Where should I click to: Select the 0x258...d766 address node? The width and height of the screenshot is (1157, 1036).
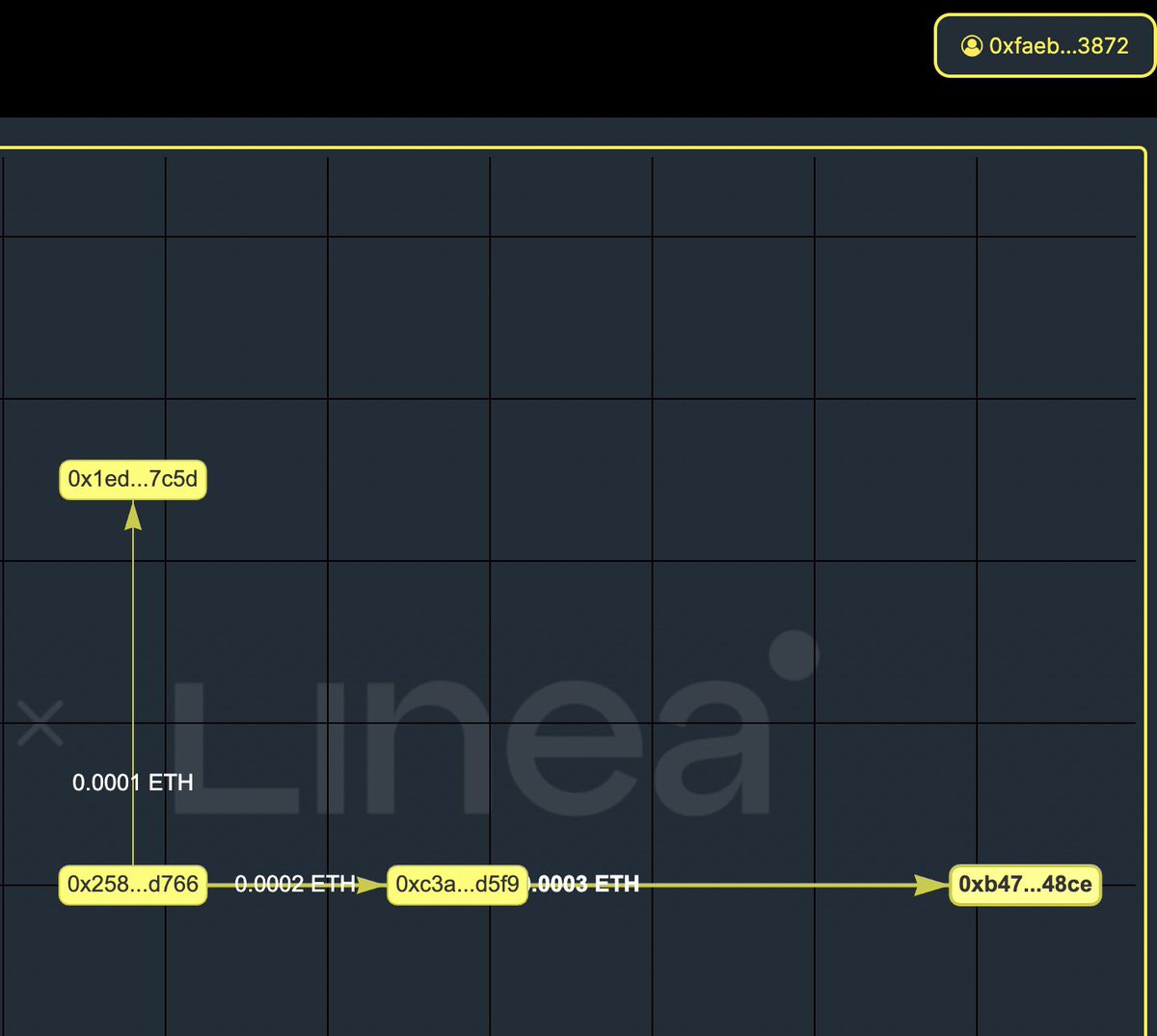point(133,884)
